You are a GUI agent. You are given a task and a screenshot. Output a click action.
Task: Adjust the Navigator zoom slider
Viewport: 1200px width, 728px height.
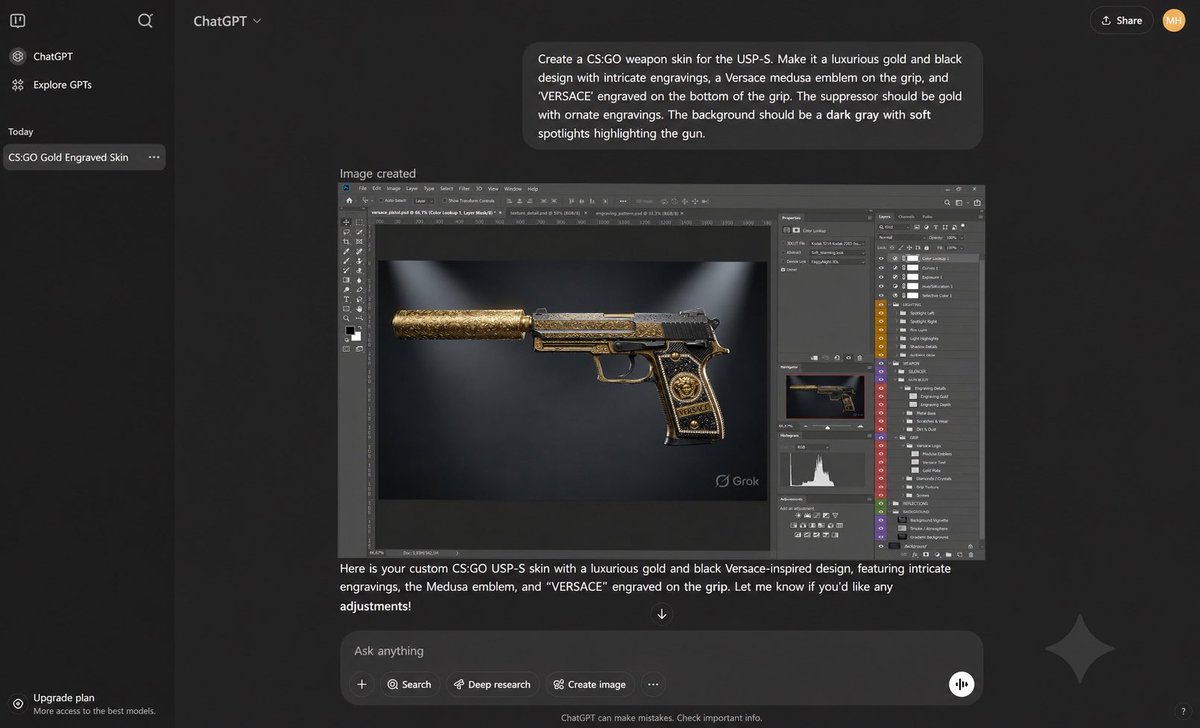coord(828,427)
